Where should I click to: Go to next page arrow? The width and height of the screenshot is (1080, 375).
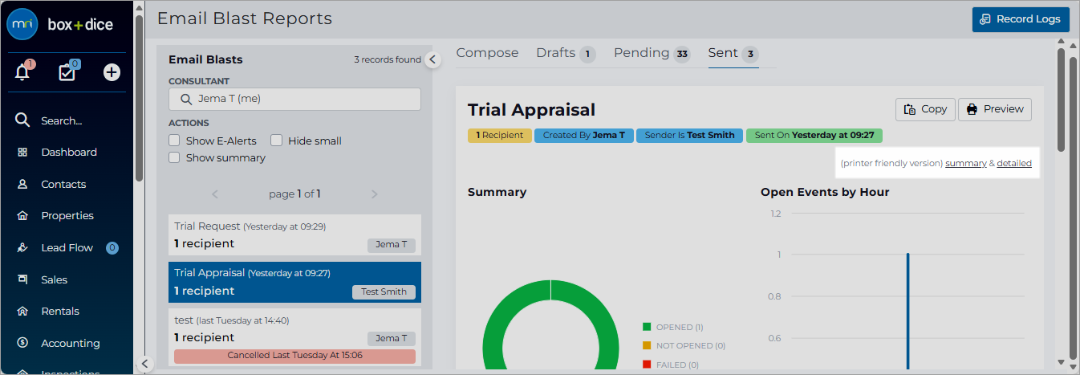coord(374,194)
